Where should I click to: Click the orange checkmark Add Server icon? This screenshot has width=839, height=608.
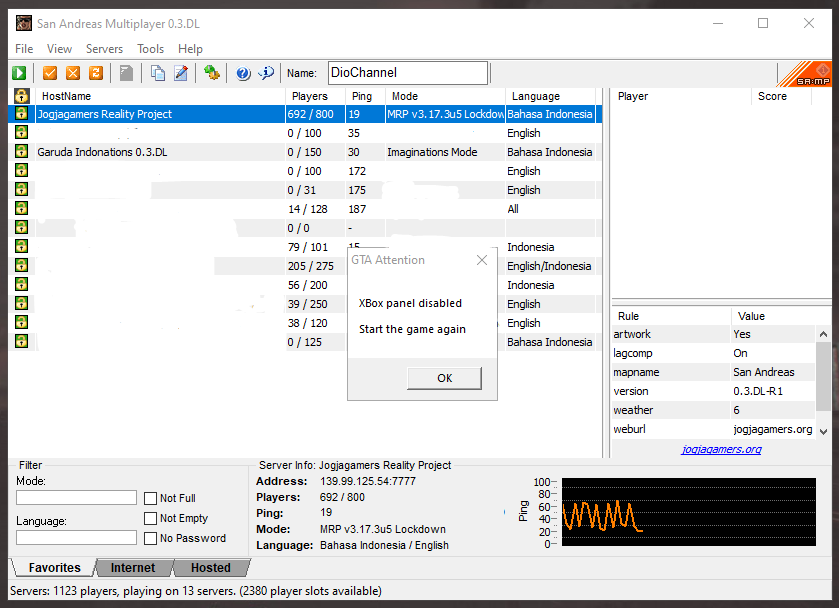tap(50, 73)
